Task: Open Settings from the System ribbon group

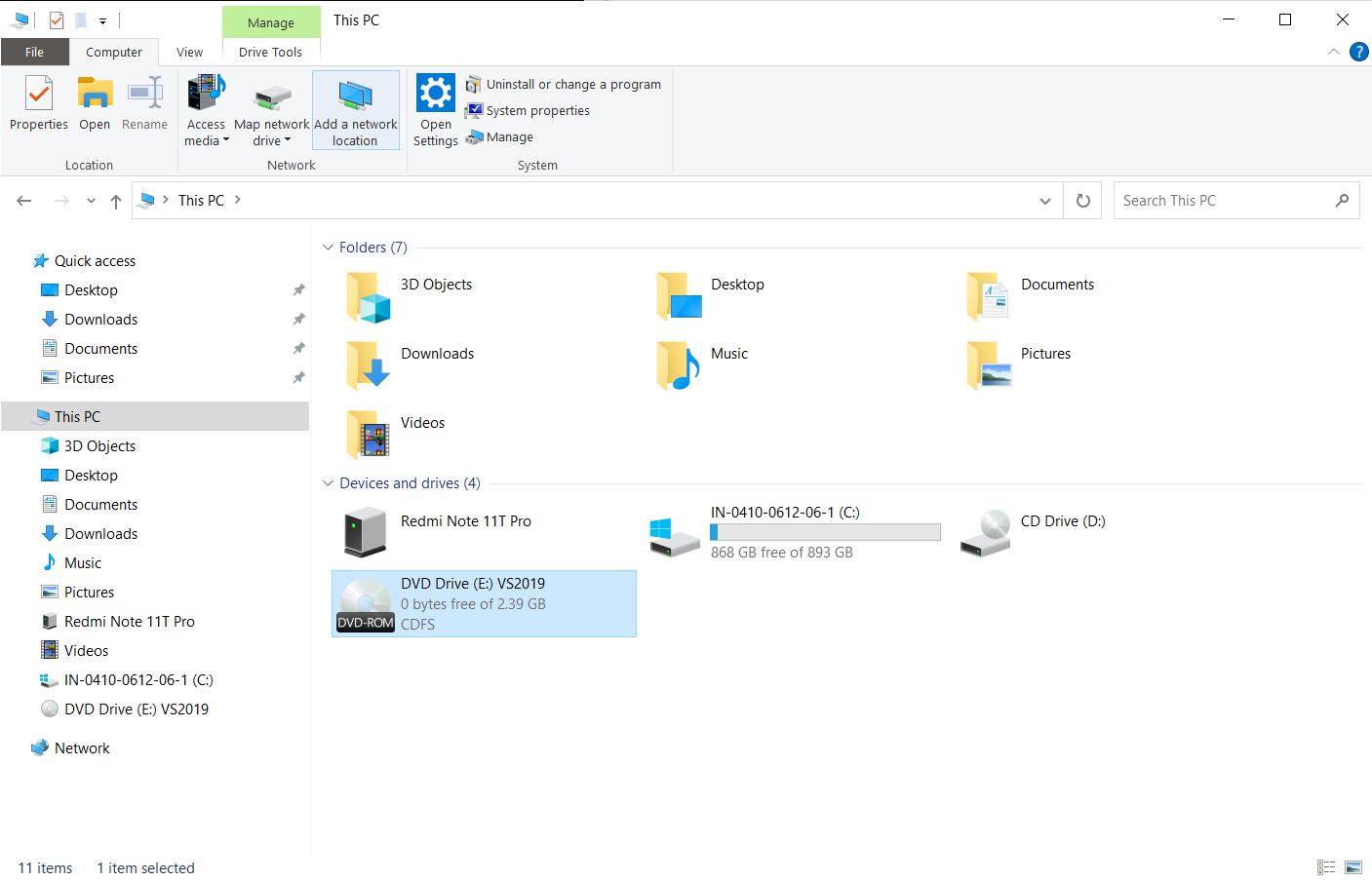Action: point(435,109)
